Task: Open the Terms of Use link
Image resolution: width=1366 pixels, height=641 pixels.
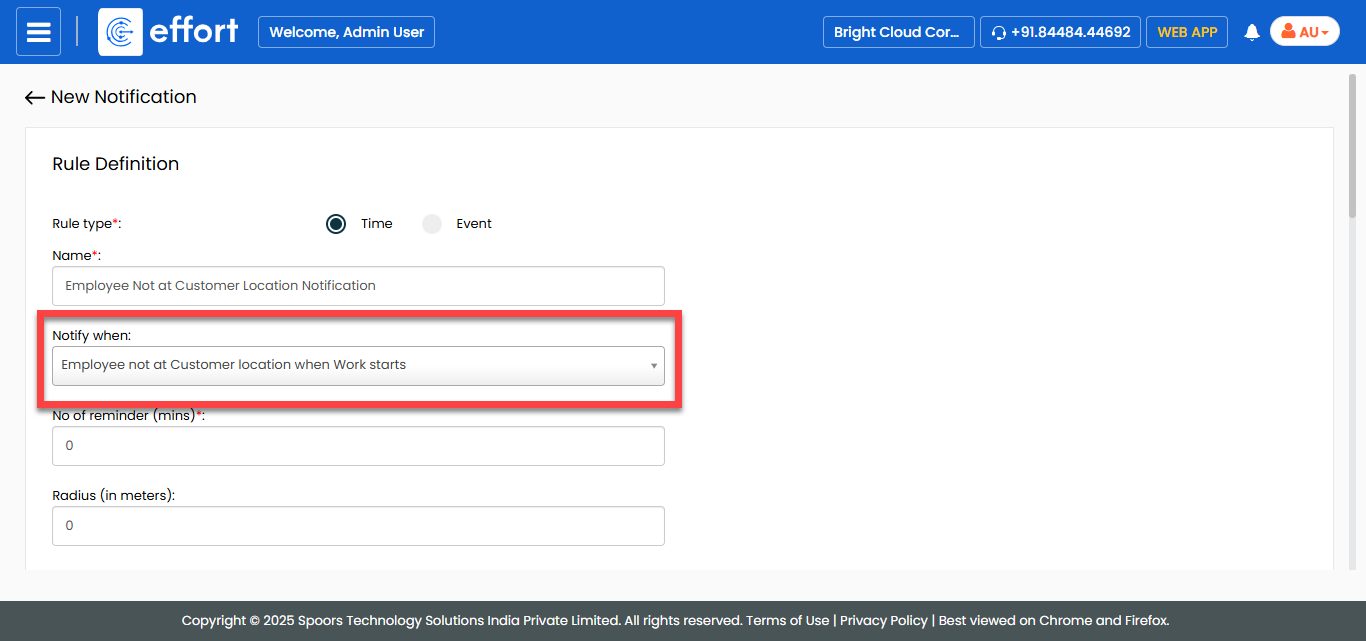Action: pos(787,620)
